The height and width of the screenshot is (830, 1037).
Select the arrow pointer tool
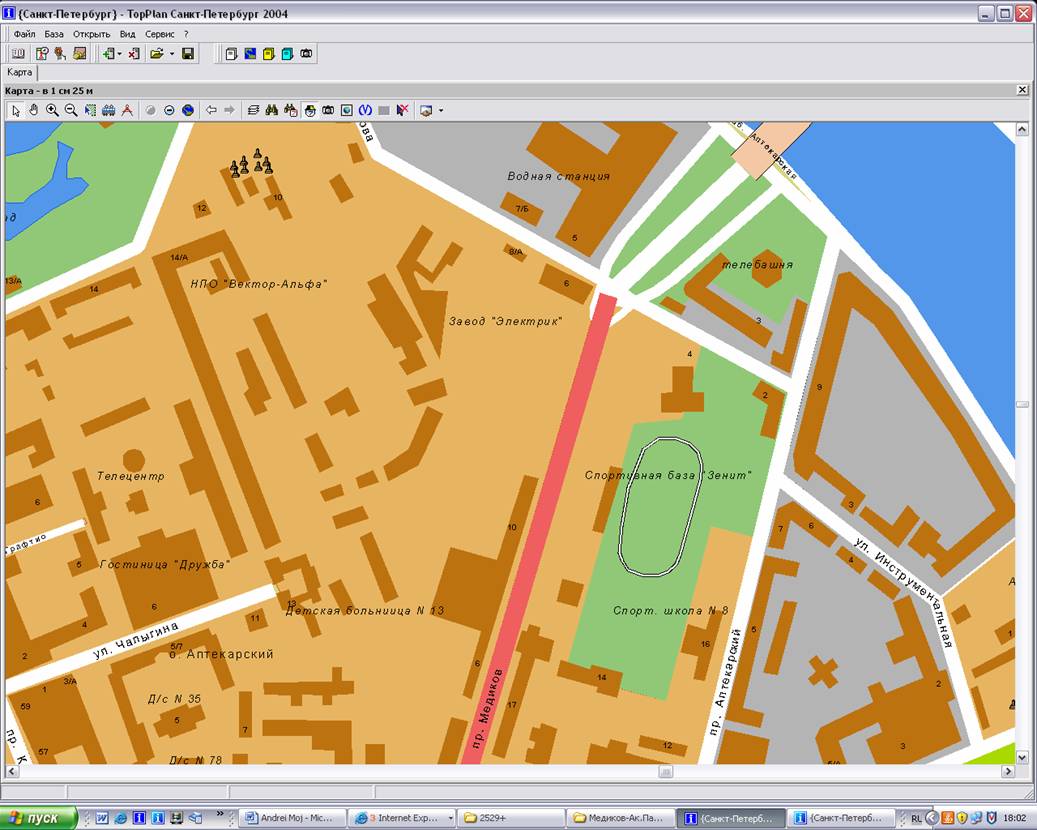click(15, 110)
